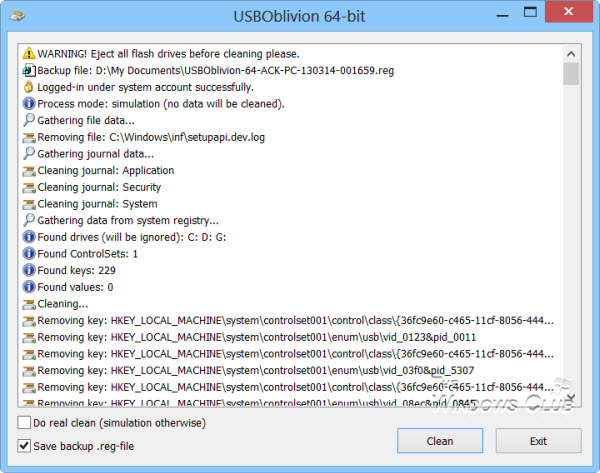Image resolution: width=600 pixels, height=473 pixels.
Task: Select the "Found keys: 229" line
Action: pos(76,271)
